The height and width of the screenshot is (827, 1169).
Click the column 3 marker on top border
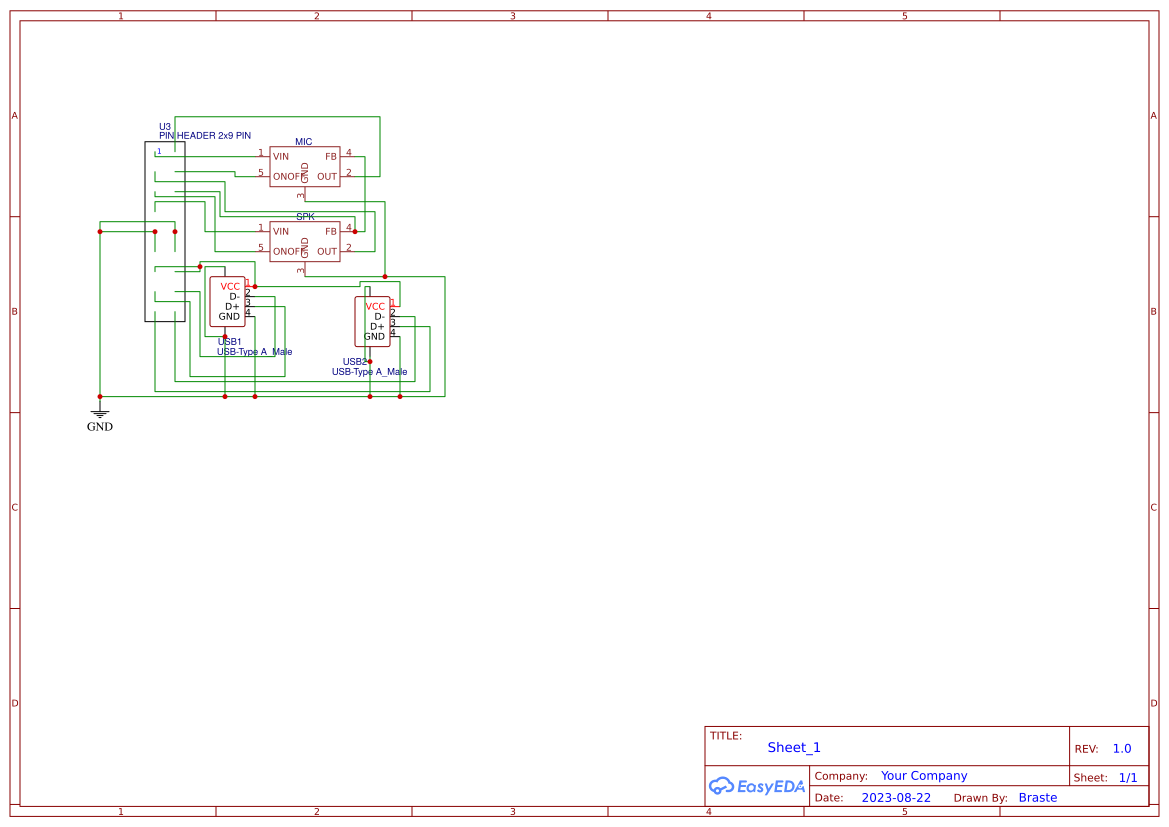click(512, 16)
